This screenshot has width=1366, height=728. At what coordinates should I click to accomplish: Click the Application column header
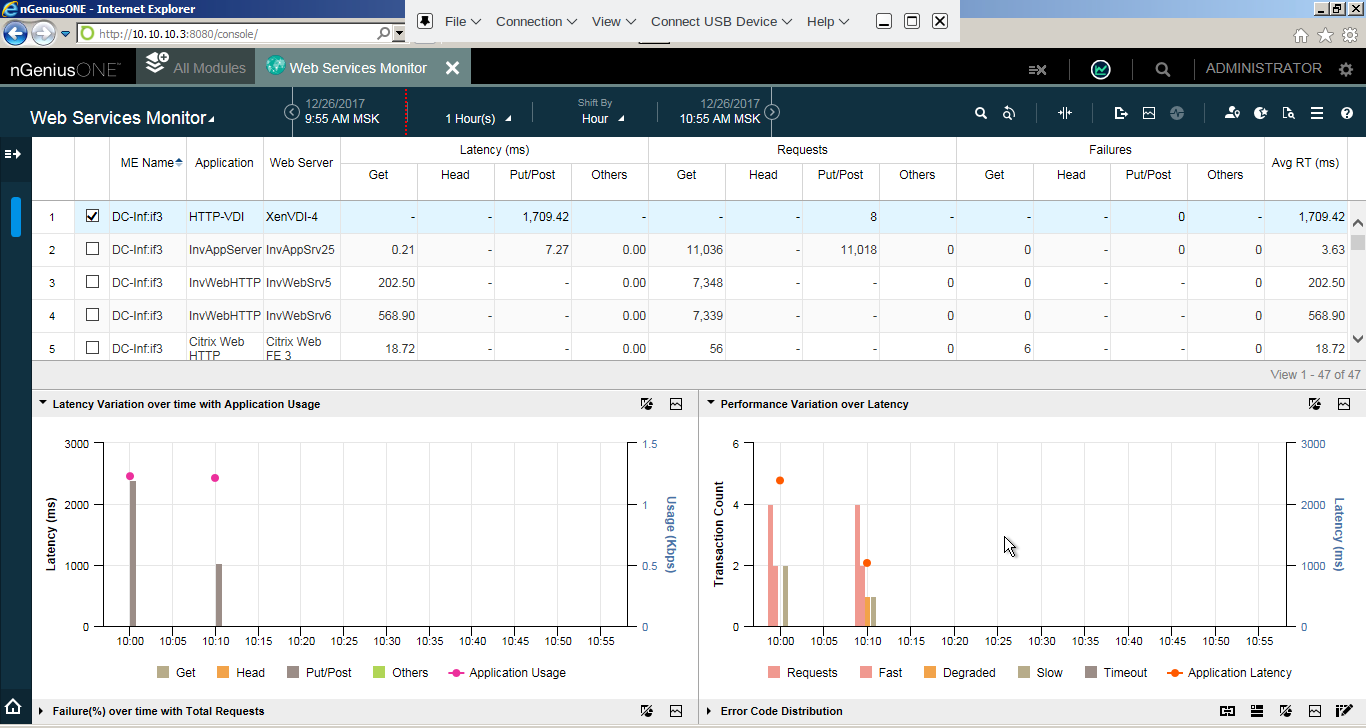coord(224,162)
